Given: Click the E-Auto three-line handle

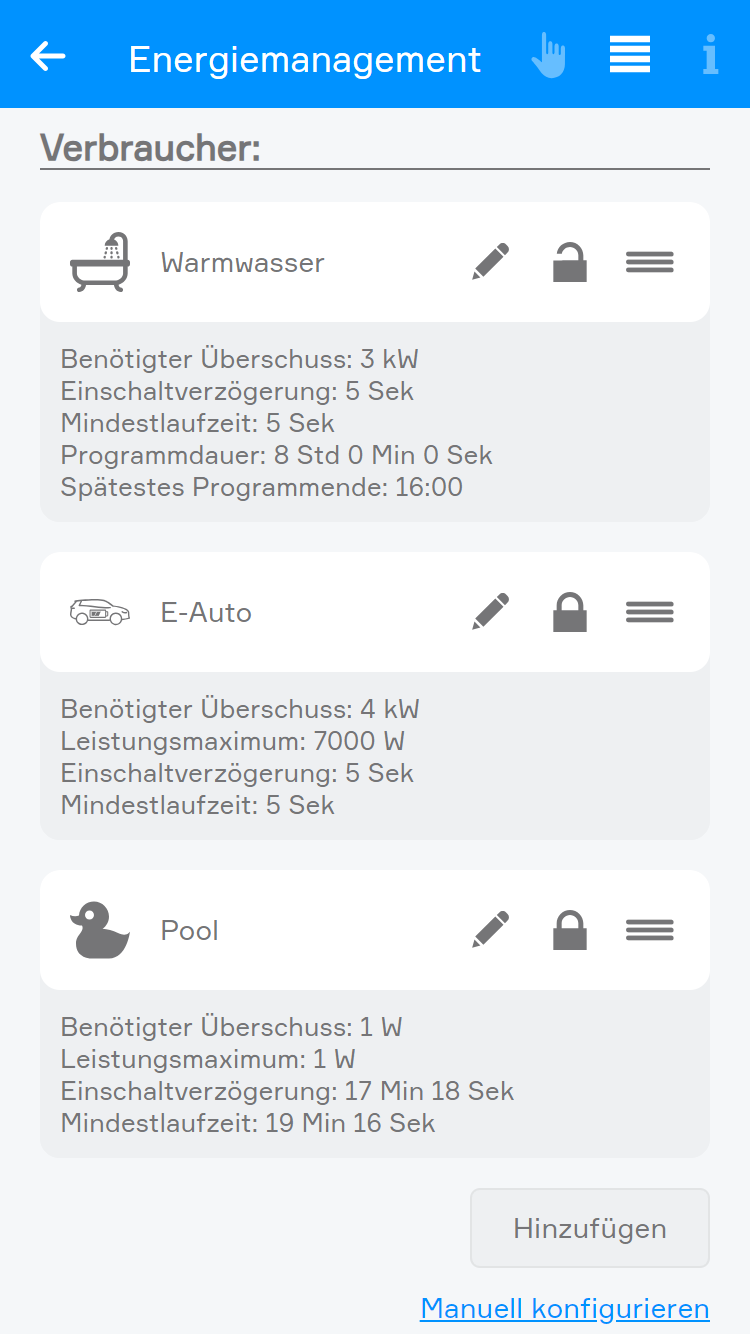Looking at the screenshot, I should click(650, 612).
